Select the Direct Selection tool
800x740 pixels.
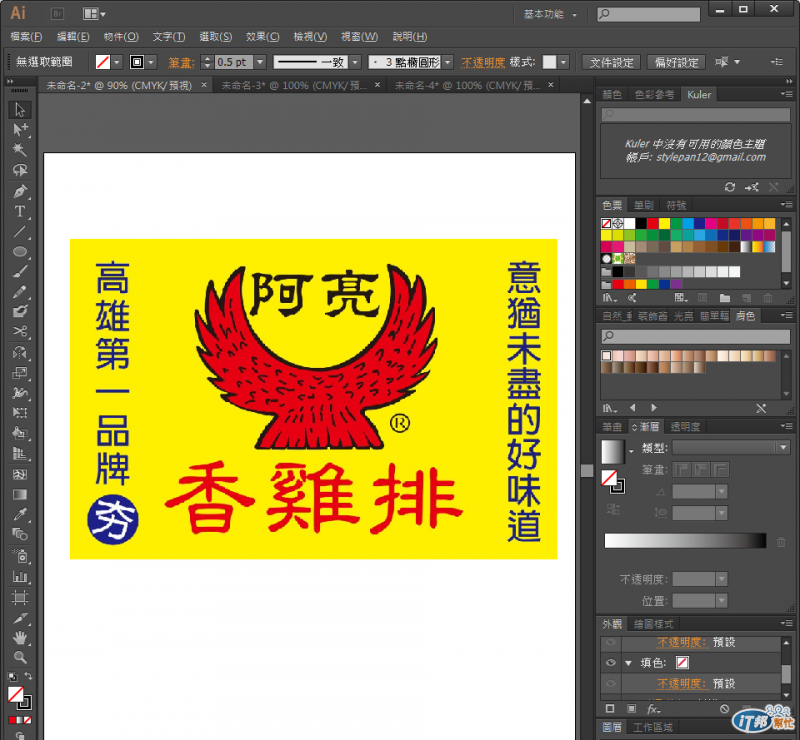point(19,130)
